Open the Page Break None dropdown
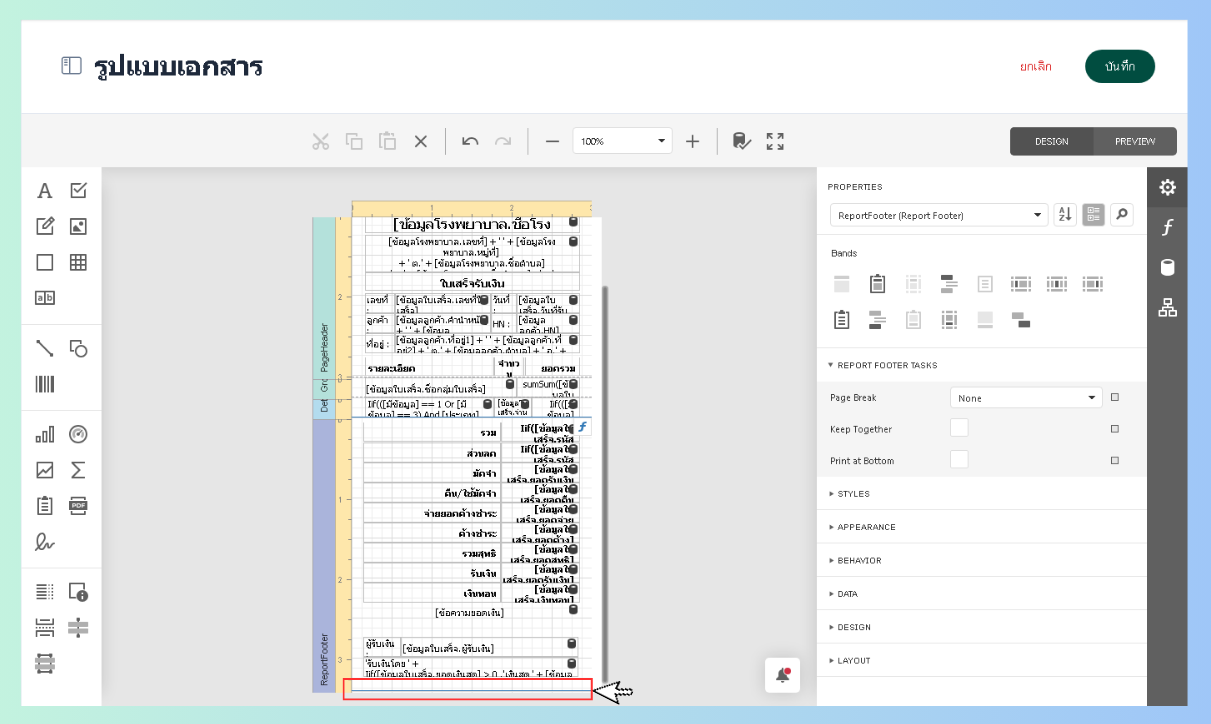The height and width of the screenshot is (724, 1211). point(1026,397)
